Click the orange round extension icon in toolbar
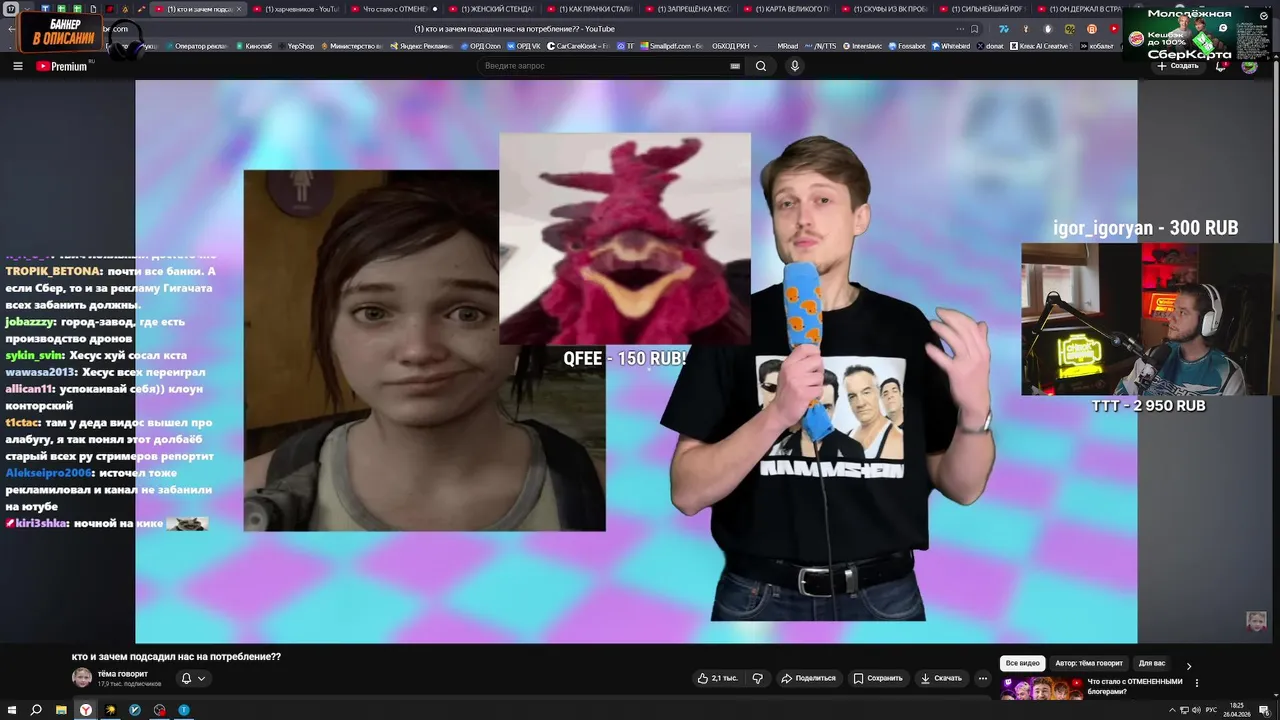 (1092, 29)
